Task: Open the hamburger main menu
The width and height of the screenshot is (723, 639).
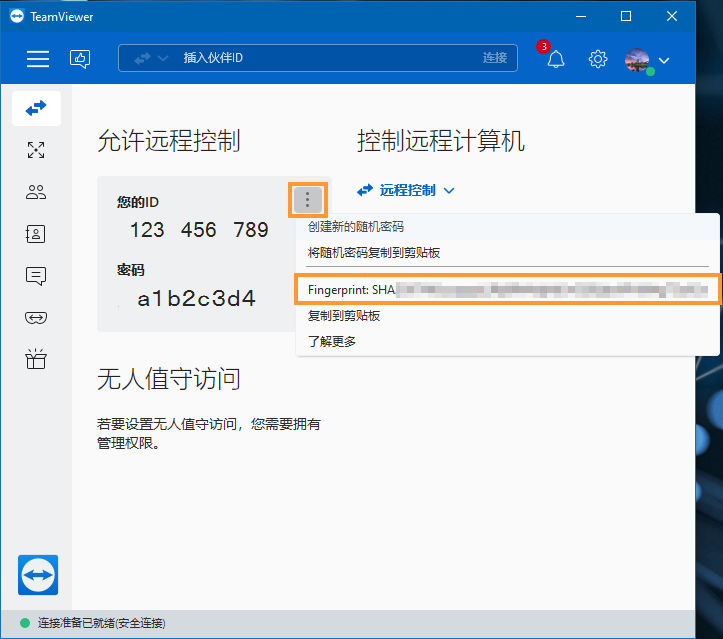Action: click(38, 59)
